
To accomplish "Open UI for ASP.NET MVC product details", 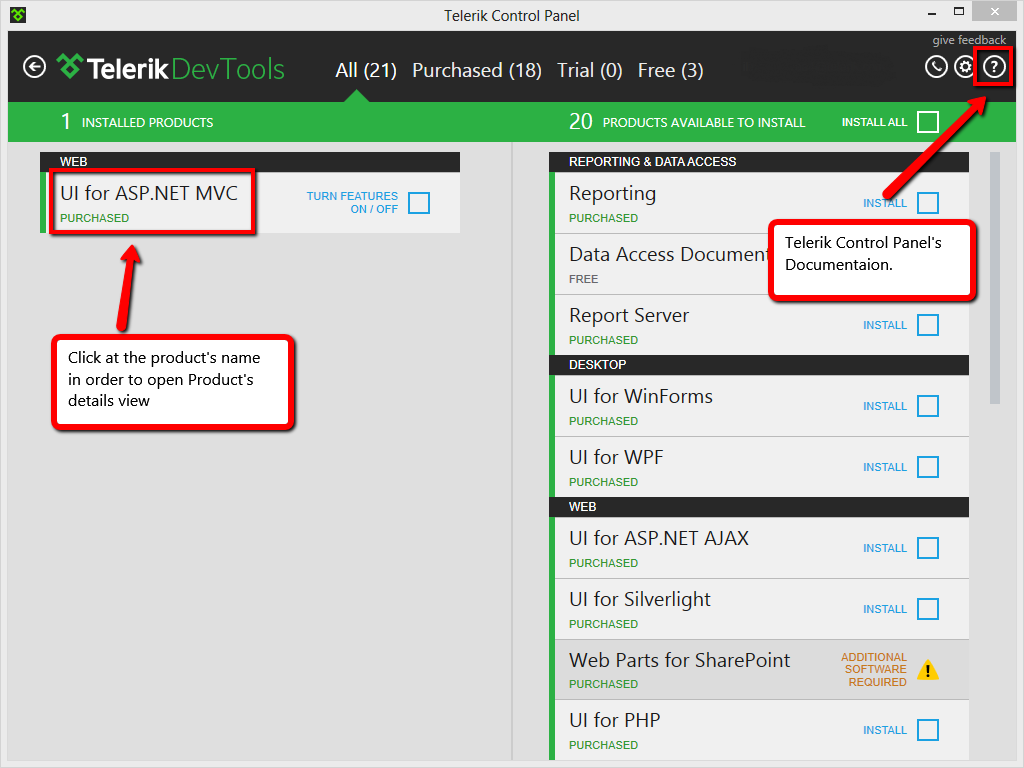I will pyautogui.click(x=149, y=193).
